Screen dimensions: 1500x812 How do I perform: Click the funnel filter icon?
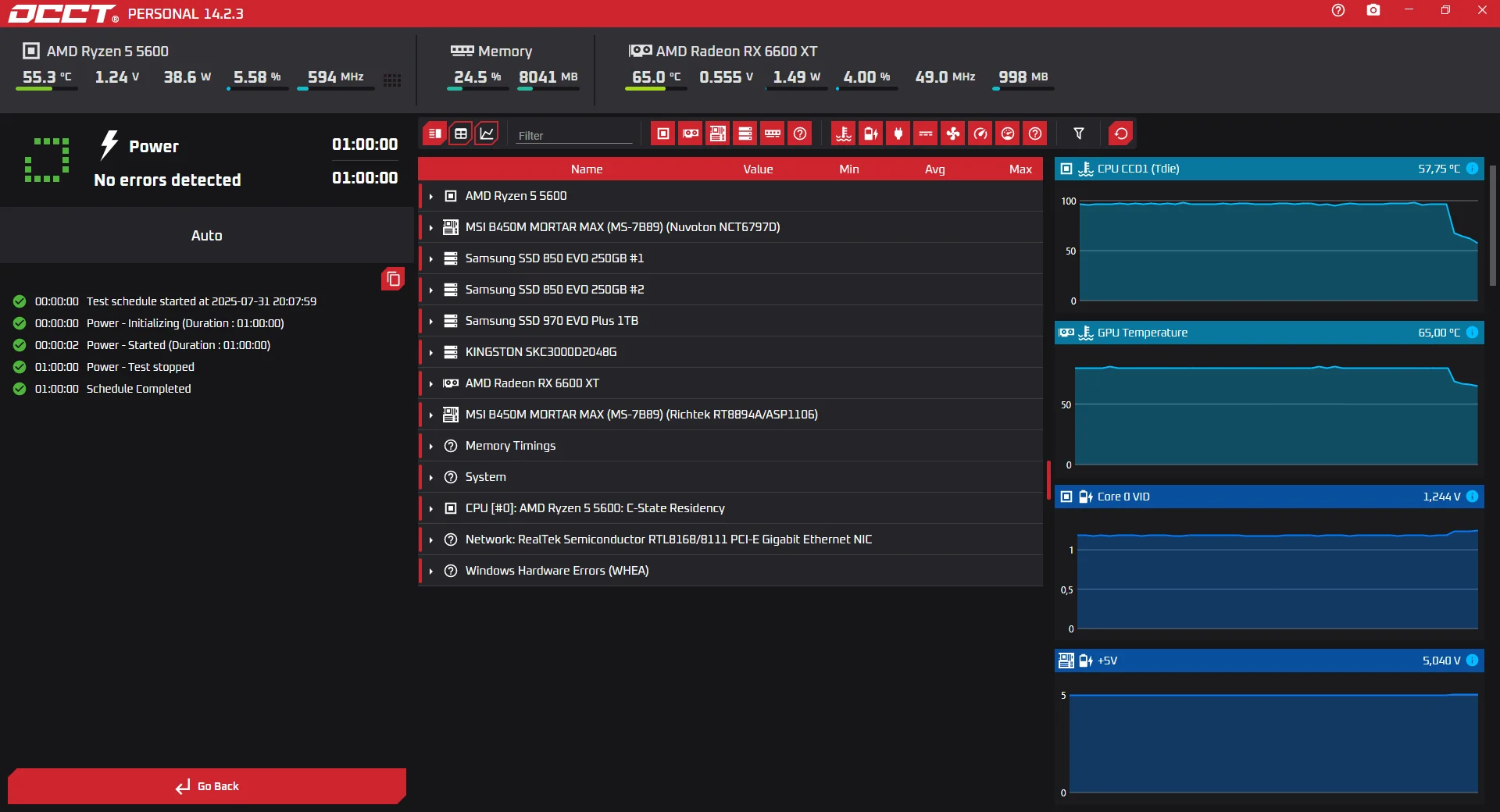pos(1079,134)
